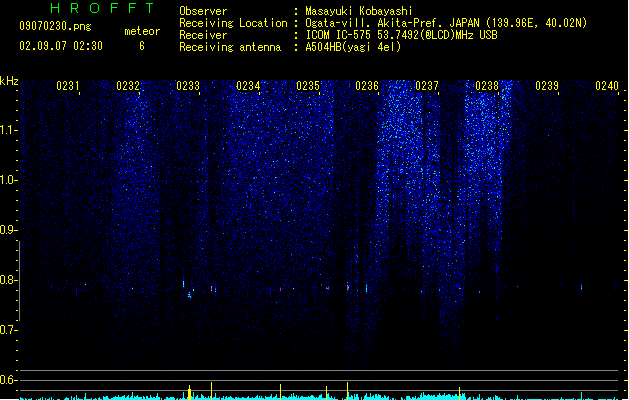Image resolution: width=629 pixels, height=400 pixels.
Task: Click observer name Masayuki Kobayashi
Action: click(359, 11)
